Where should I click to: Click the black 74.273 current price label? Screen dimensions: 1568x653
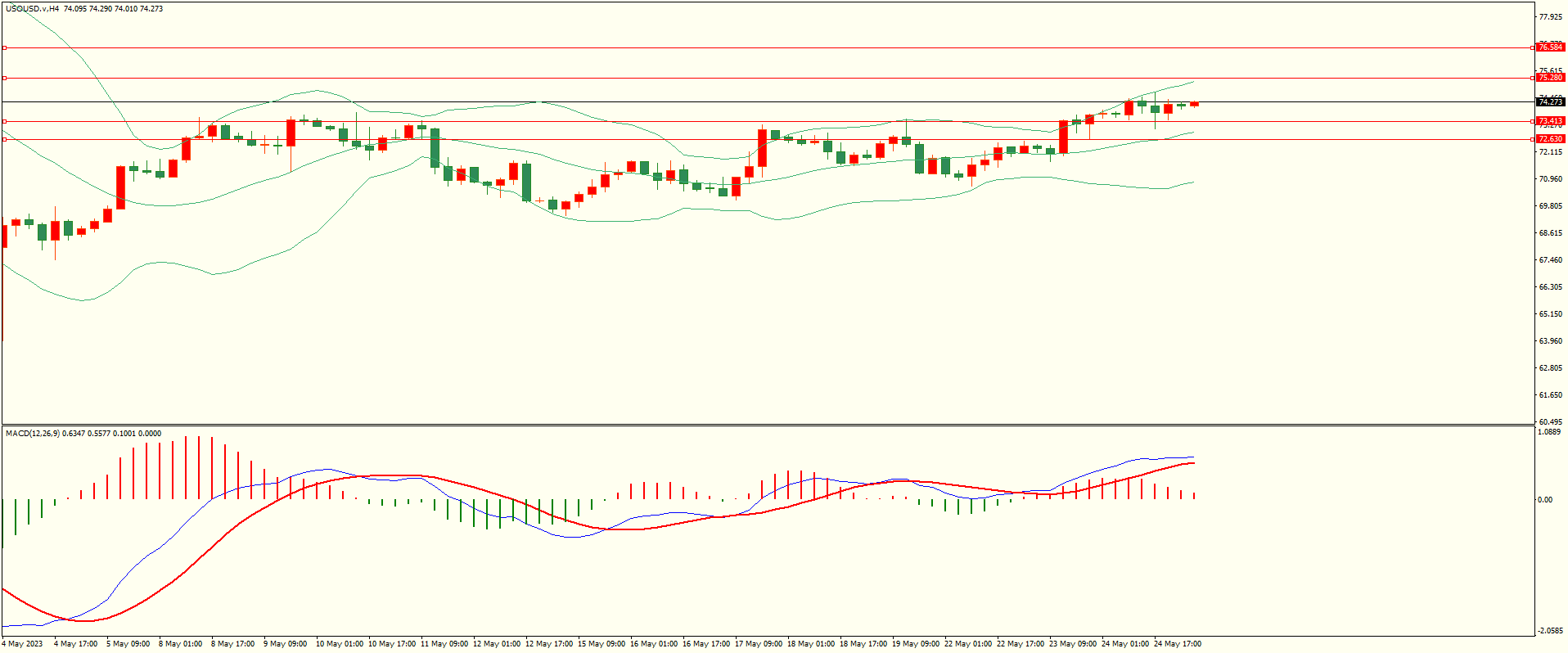coord(1550,102)
